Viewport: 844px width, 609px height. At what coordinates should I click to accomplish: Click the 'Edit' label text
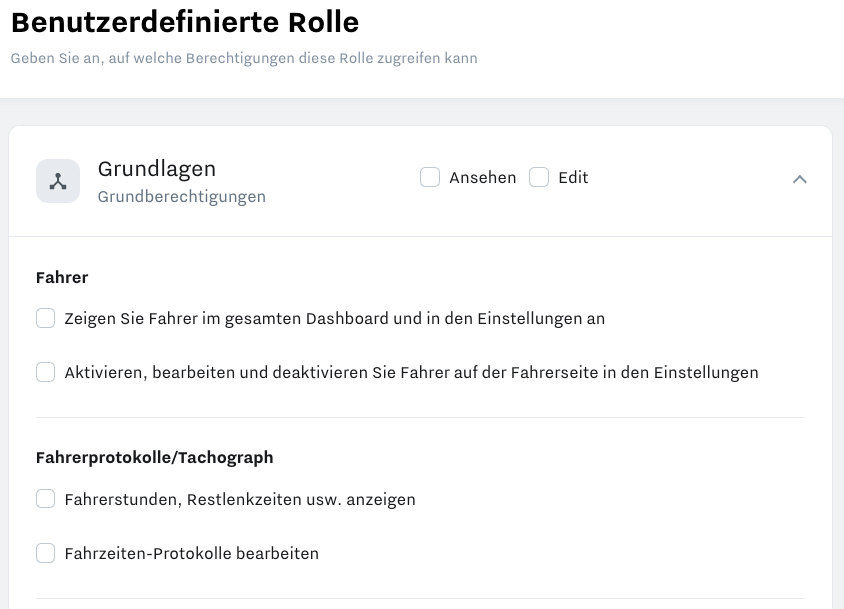click(x=573, y=178)
